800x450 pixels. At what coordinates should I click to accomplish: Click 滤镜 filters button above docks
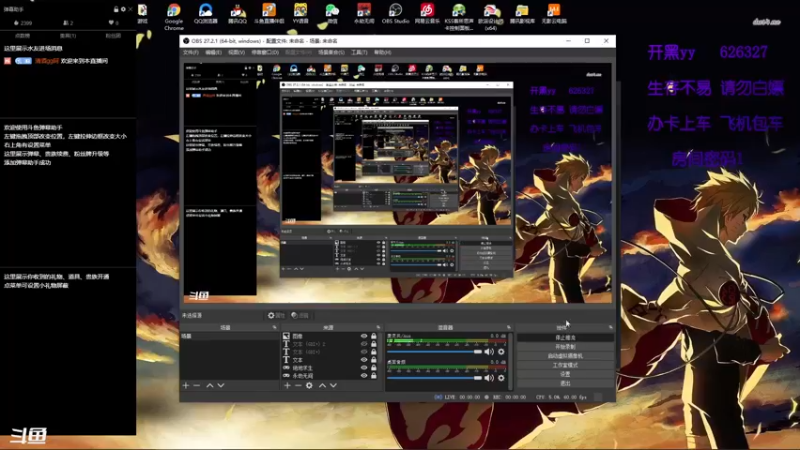coord(300,315)
